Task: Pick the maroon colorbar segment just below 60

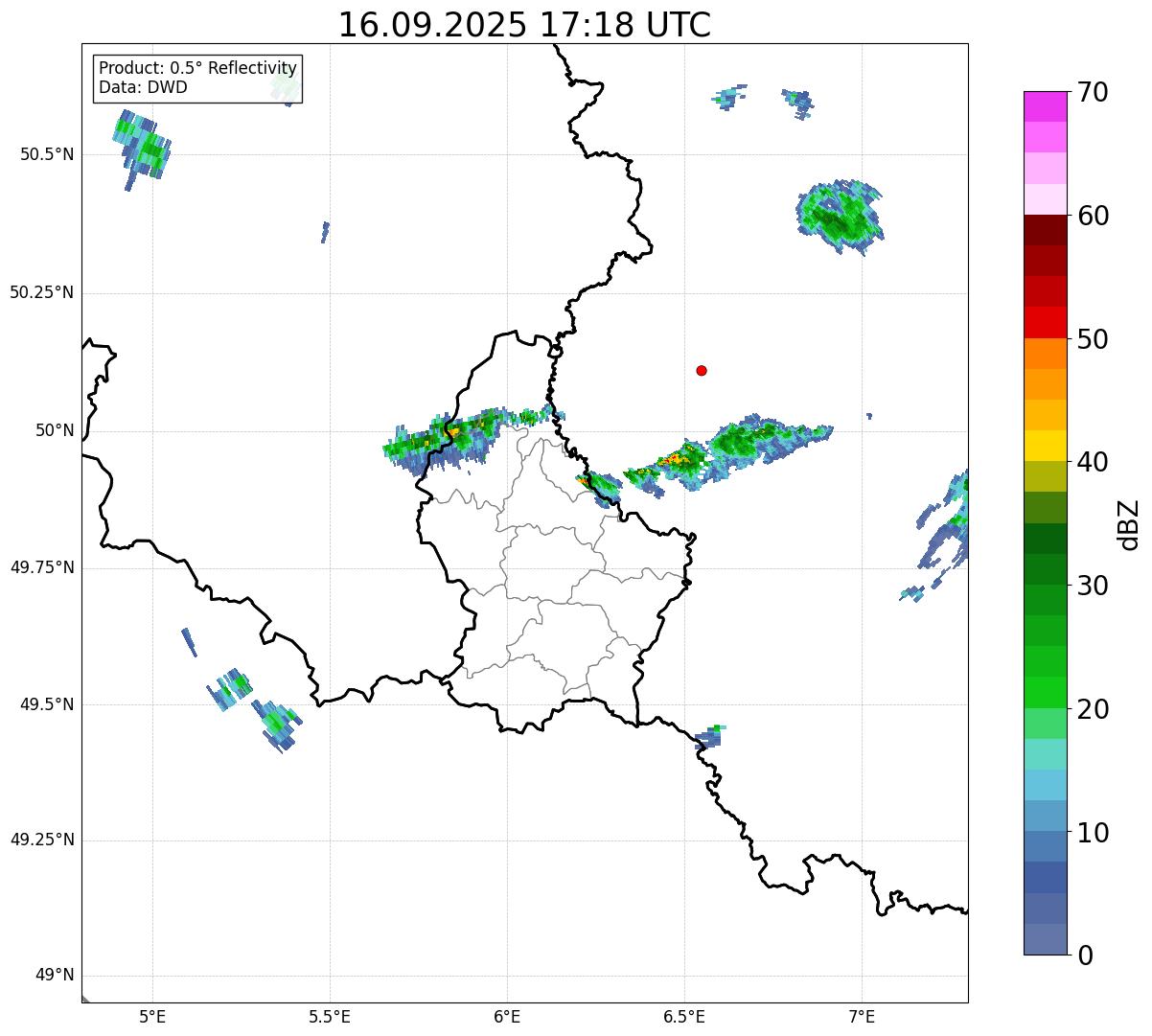Action: point(1046,230)
